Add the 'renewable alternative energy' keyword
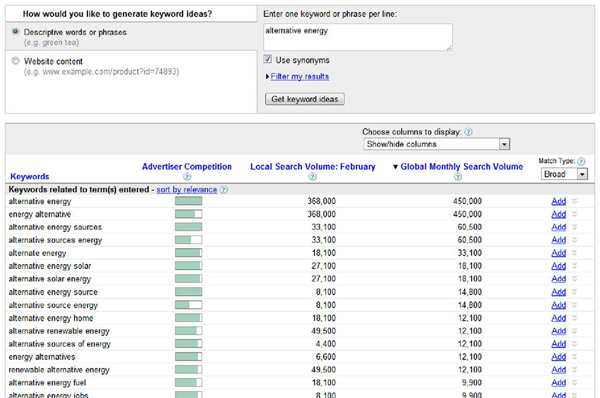This screenshot has height=398, width=600. point(559,370)
